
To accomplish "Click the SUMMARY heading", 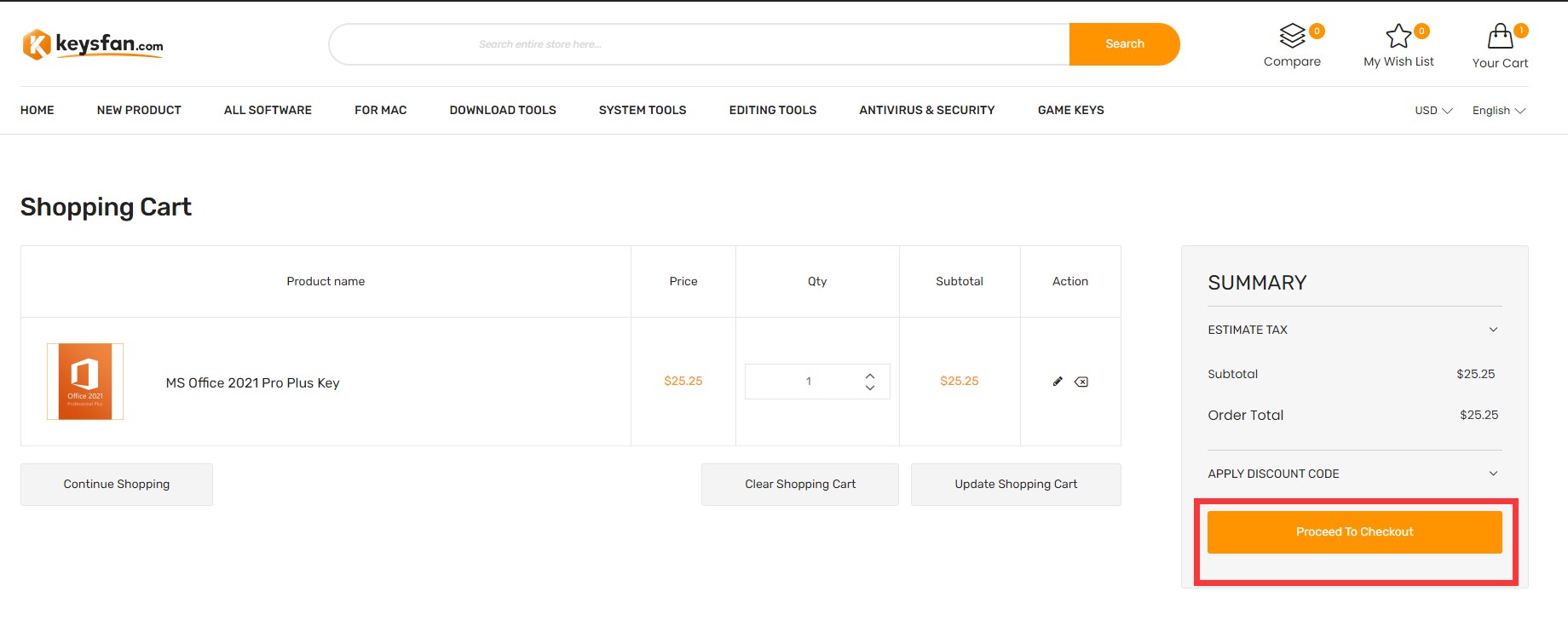I will [x=1257, y=283].
